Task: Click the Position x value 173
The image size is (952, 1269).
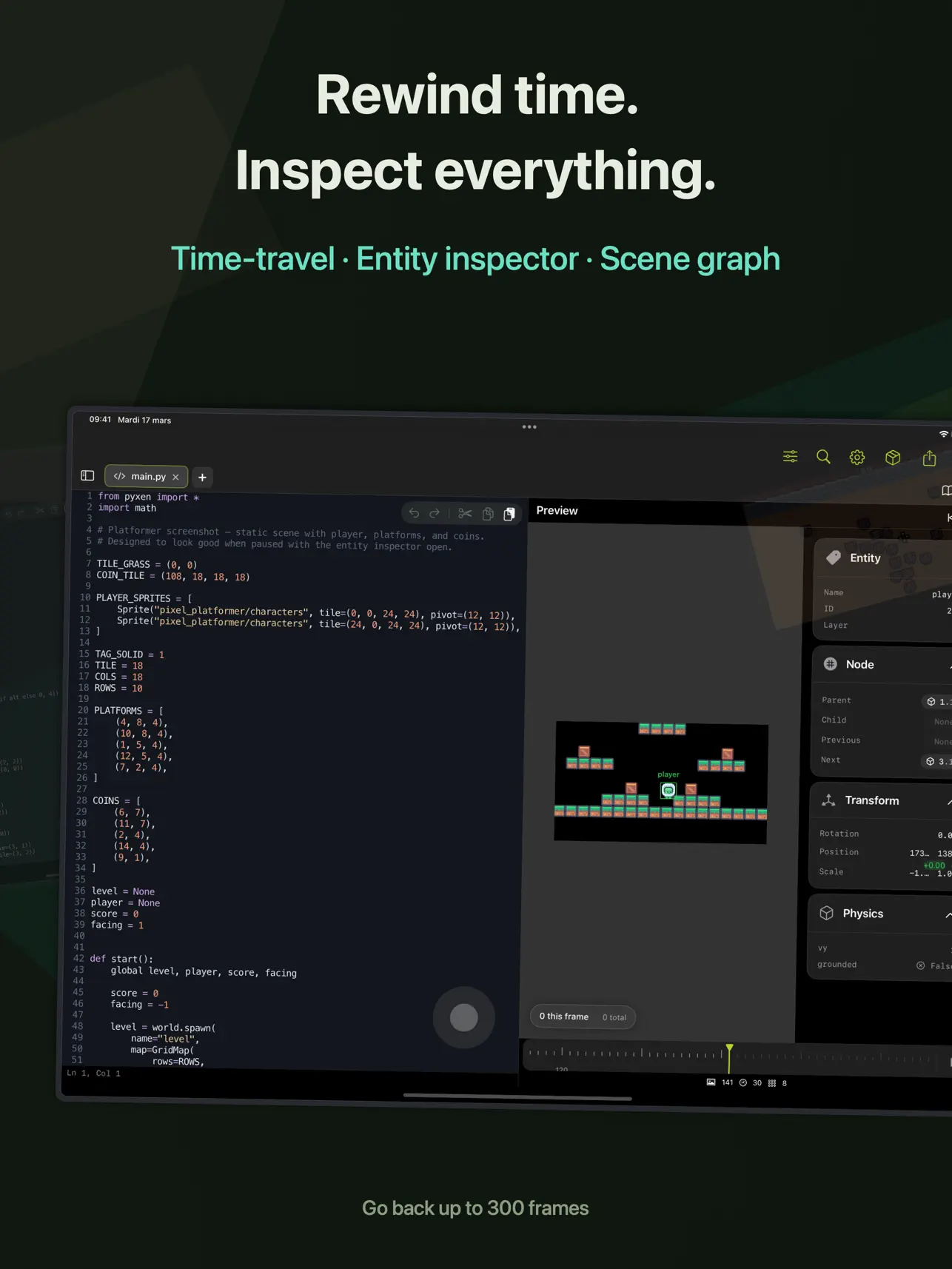Action: pyautogui.click(x=919, y=853)
